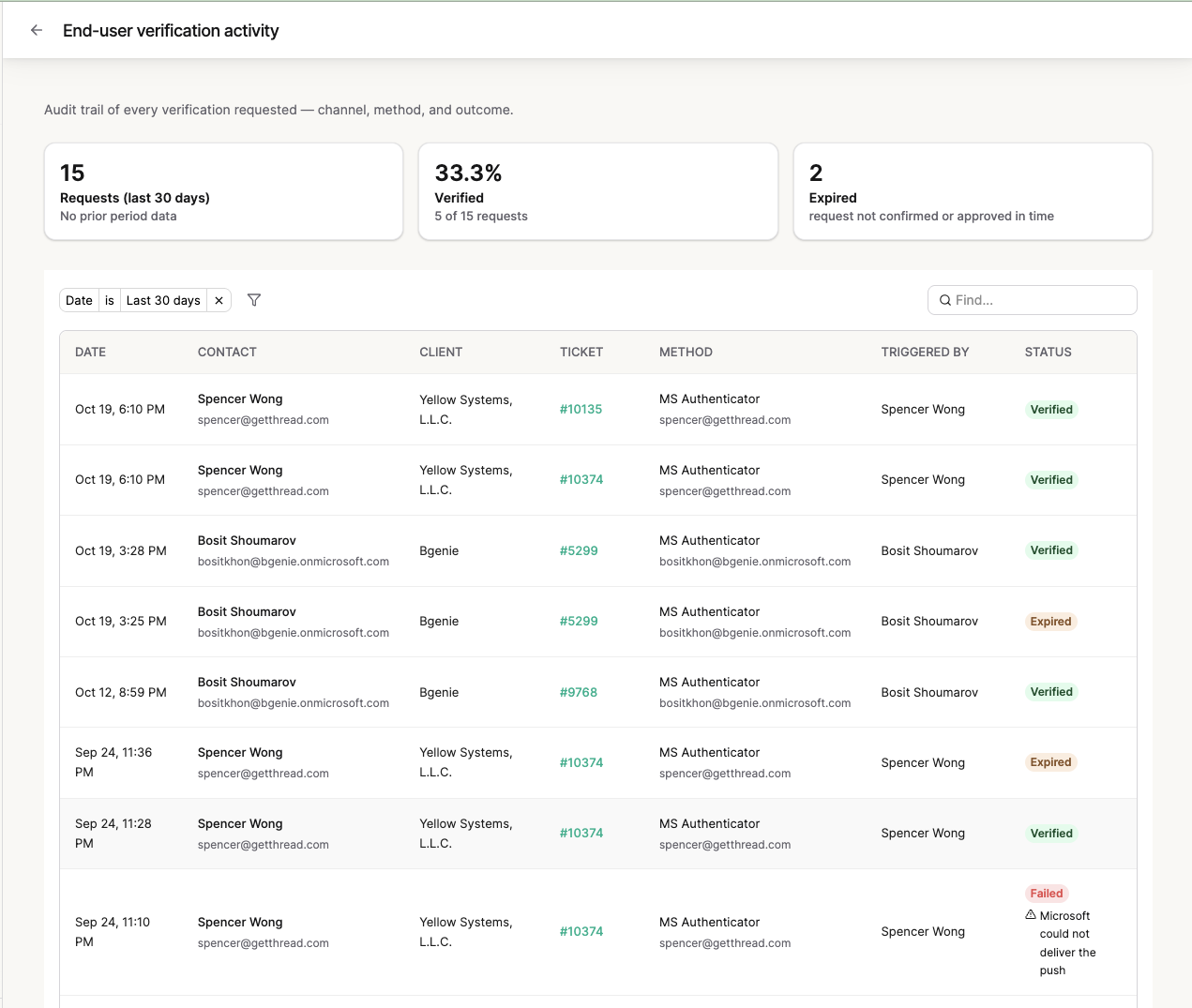Screen dimensions: 1192x1008
Task: Go back using the arrow icon
Action: (x=37, y=30)
